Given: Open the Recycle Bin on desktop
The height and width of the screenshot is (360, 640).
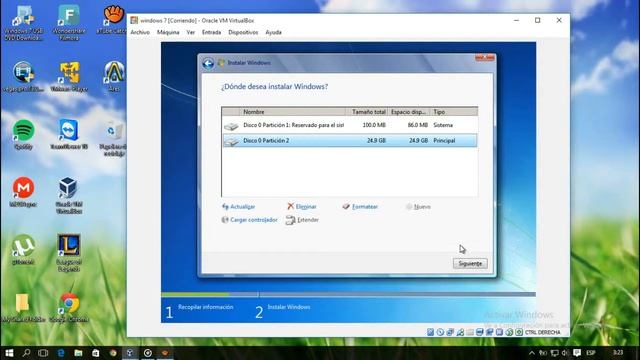Looking at the screenshot, I should (x=114, y=138).
